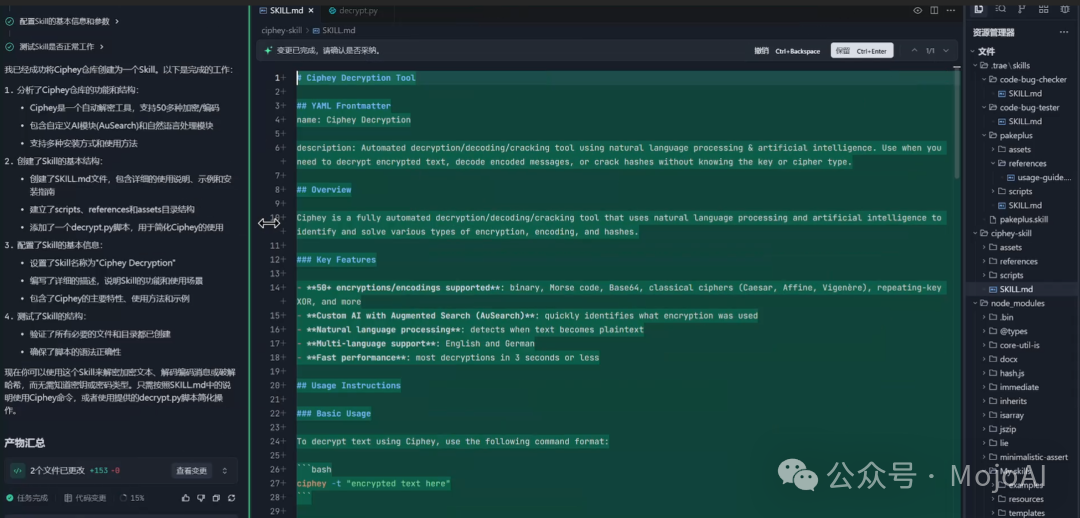Open the editor more actions ellipsis

[x=951, y=10]
